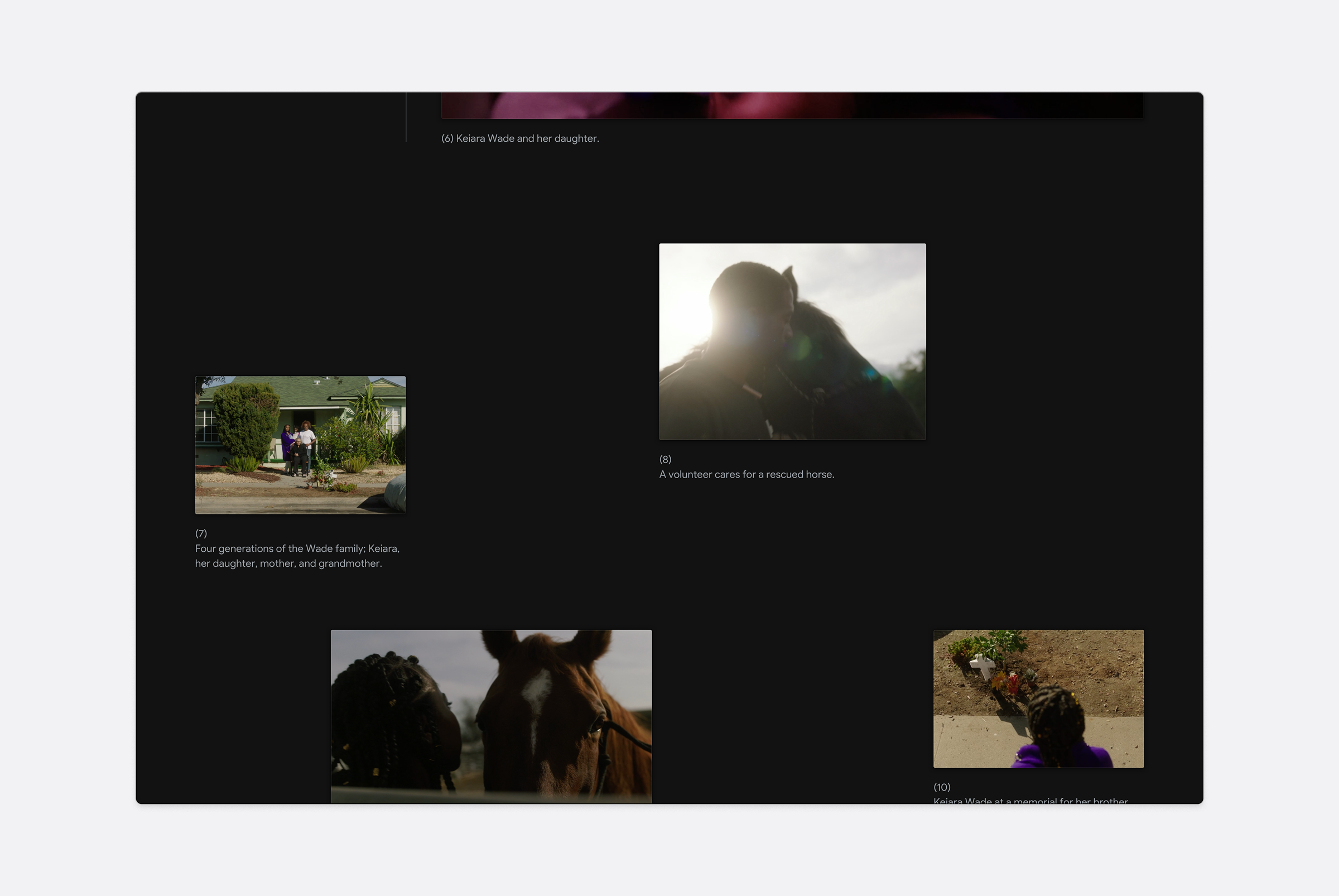This screenshot has width=1339, height=896.
Task: Click the family group standing before the house
Action: click(298, 449)
